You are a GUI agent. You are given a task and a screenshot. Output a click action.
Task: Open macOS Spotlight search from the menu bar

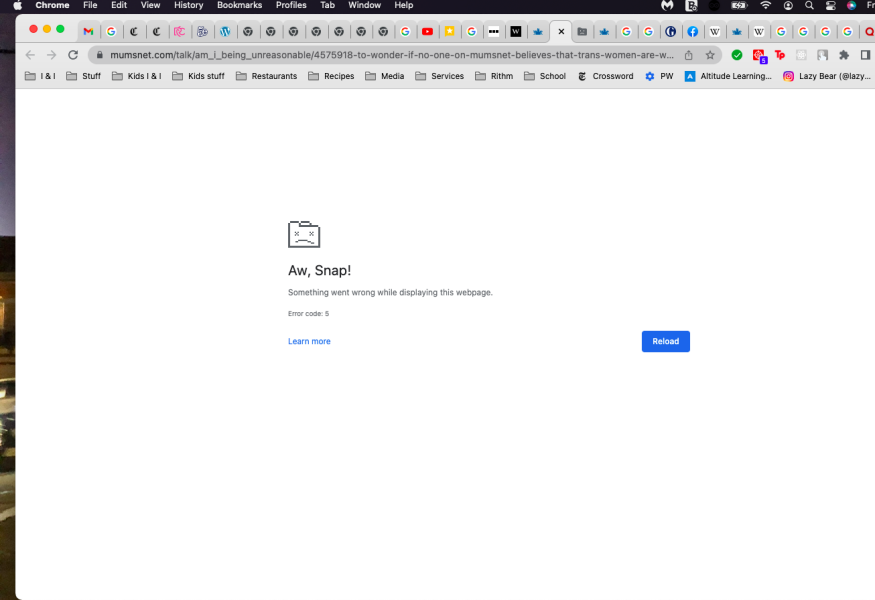click(808, 5)
